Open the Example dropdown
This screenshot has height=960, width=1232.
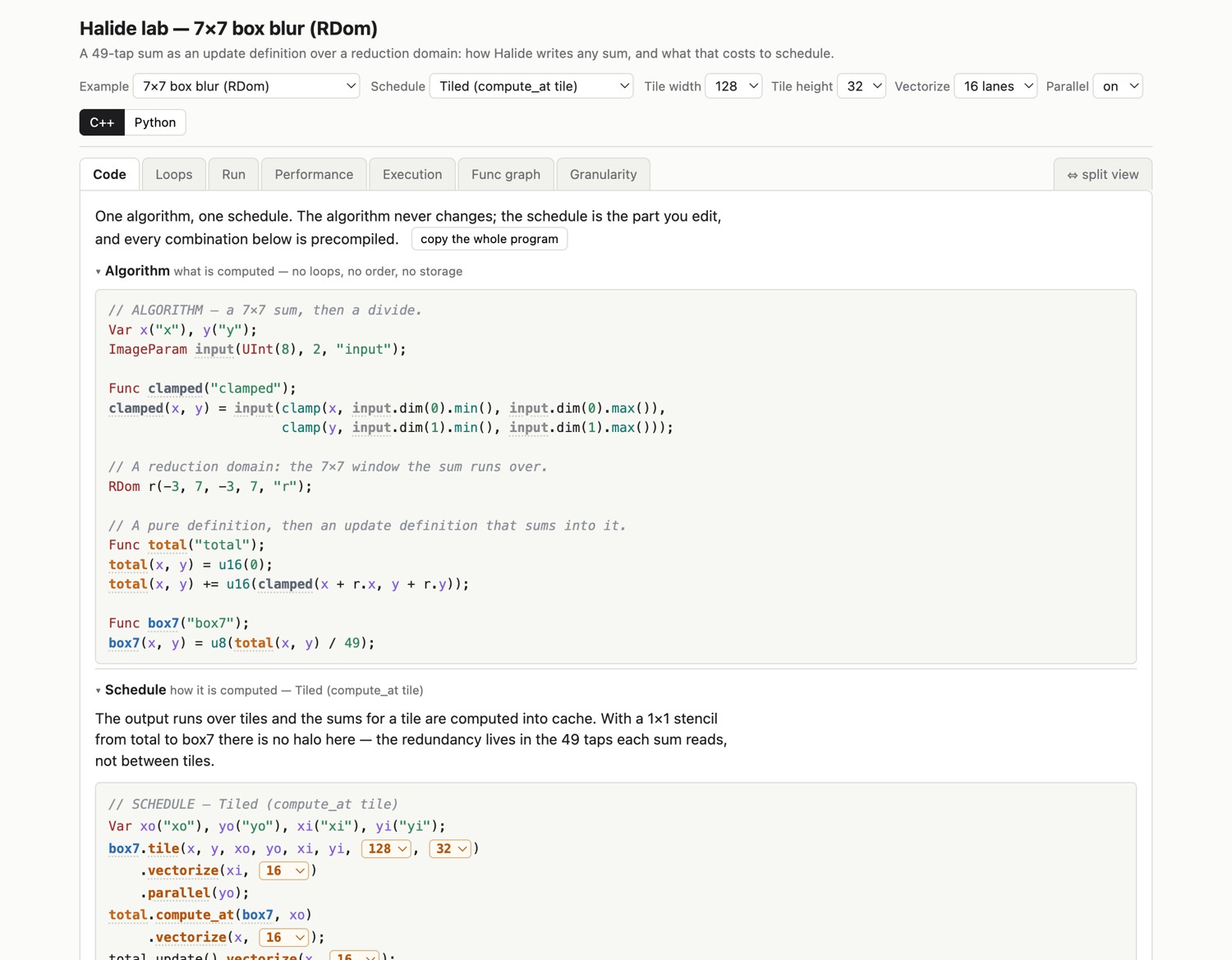[246, 86]
